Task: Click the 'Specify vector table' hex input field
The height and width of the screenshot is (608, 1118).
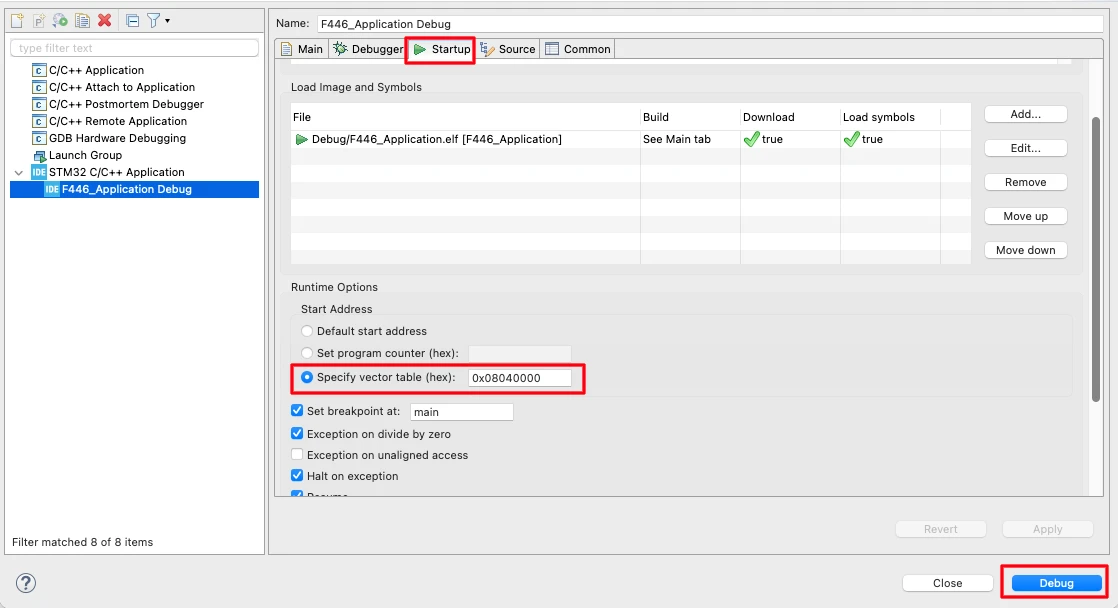Action: [x=521, y=379]
